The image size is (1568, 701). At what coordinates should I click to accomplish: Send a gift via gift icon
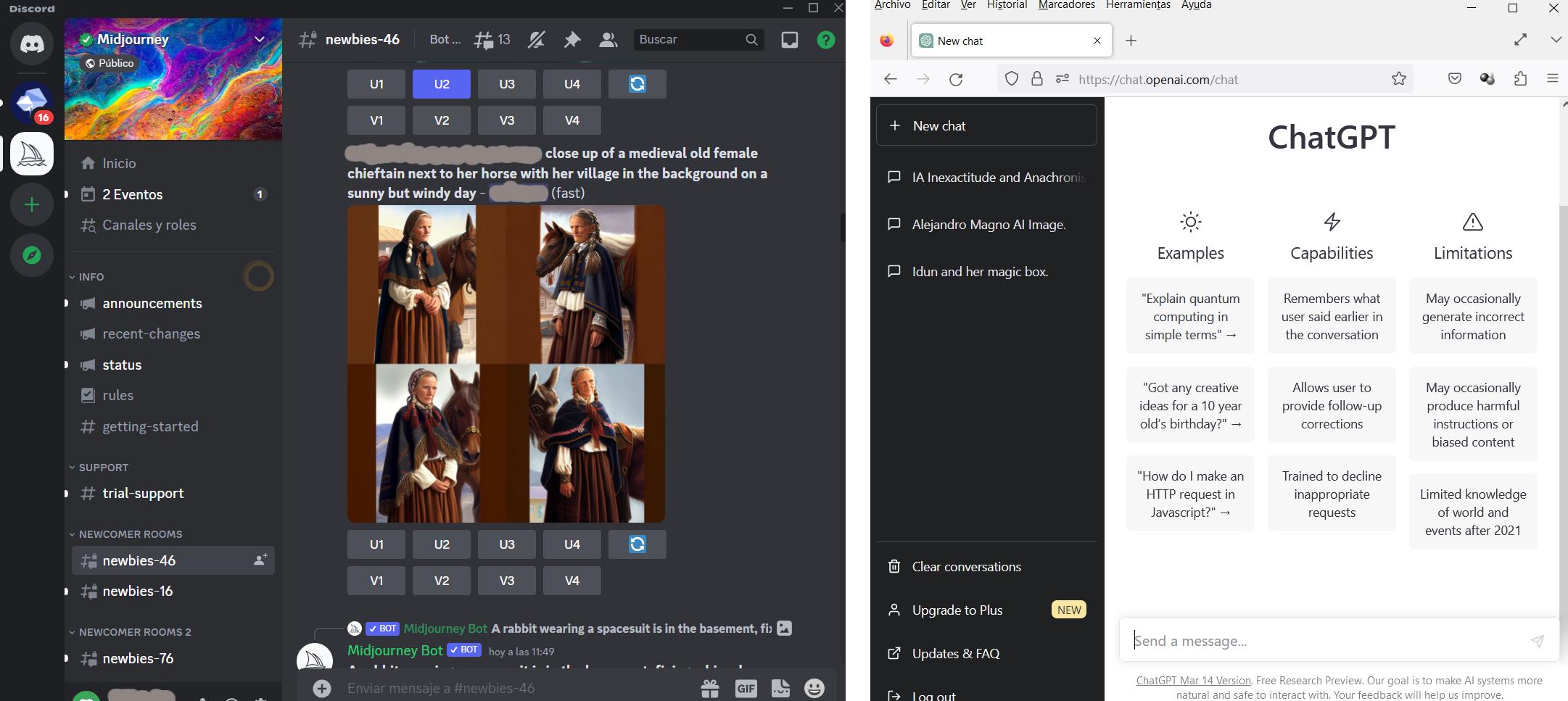(710, 688)
